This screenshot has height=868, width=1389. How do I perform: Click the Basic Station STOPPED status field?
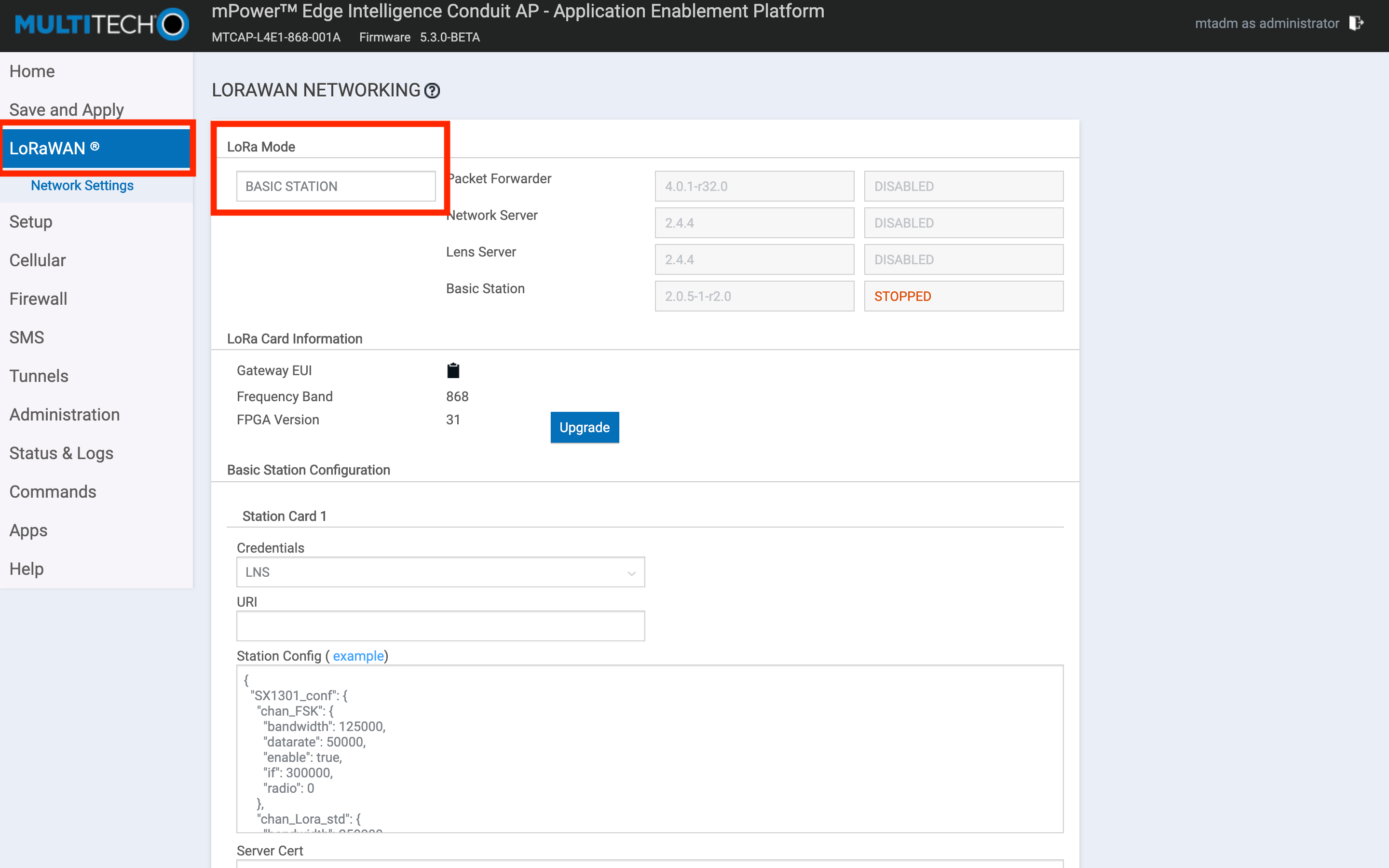click(963, 296)
